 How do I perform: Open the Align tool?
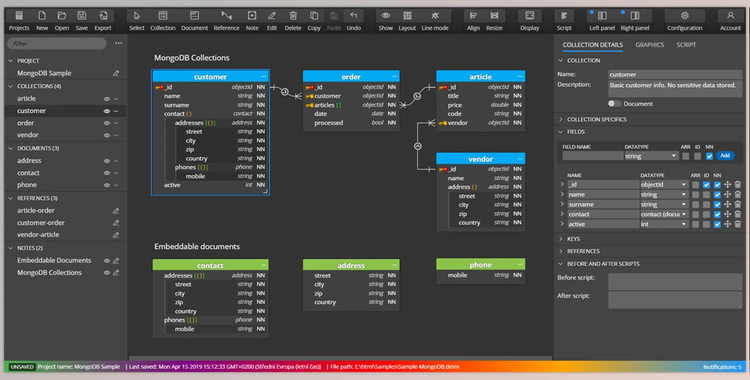coord(473,21)
